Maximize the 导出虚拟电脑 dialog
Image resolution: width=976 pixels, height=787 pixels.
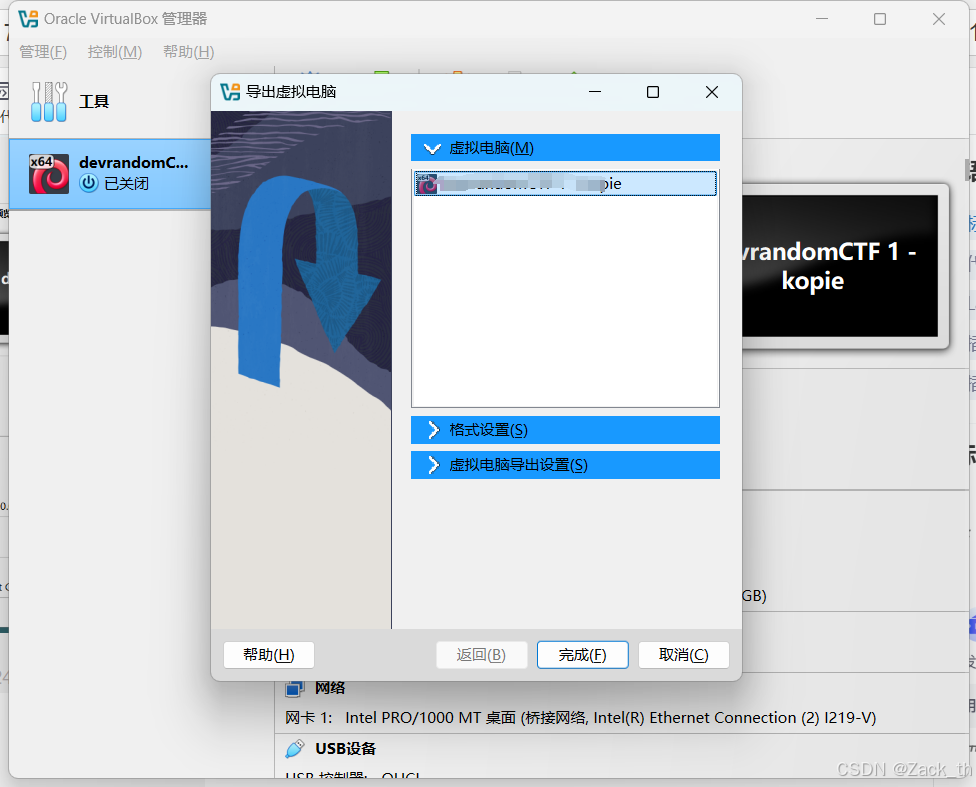[x=653, y=92]
